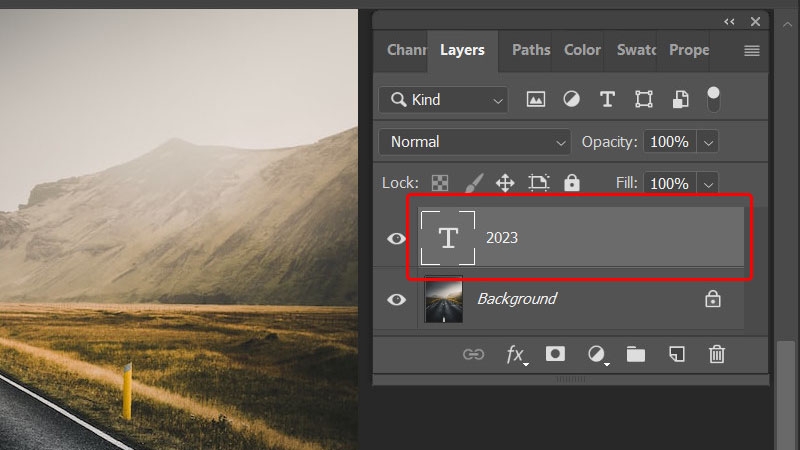This screenshot has height=450, width=800.
Task: Hide the Background layer
Action: pyautogui.click(x=396, y=299)
